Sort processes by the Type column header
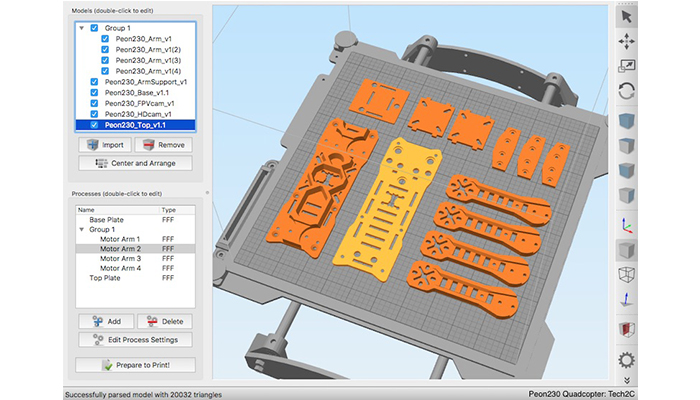The height and width of the screenshot is (400, 700). click(177, 210)
